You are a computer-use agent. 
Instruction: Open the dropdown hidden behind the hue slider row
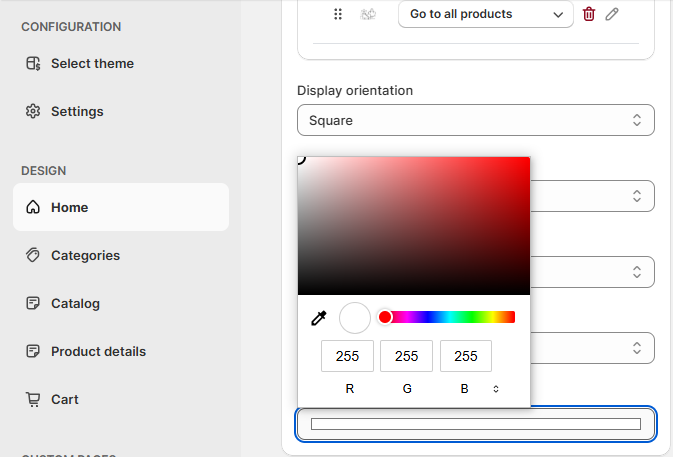coord(593,348)
